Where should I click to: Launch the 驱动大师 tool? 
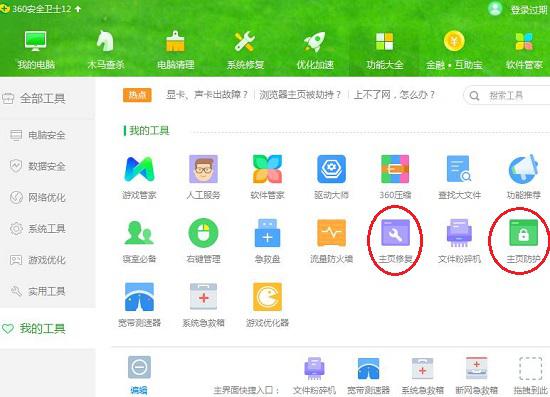click(331, 177)
